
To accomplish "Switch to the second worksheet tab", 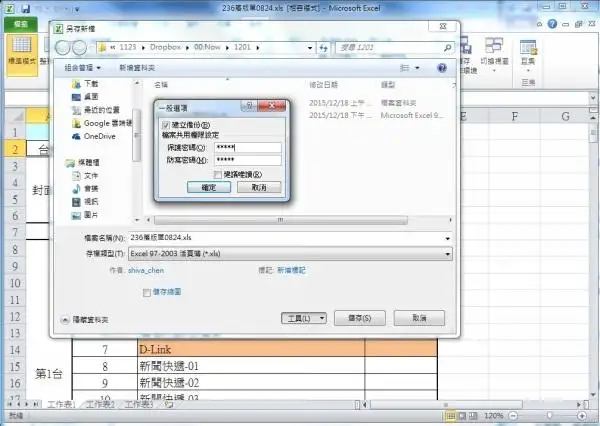I will (x=100, y=405).
